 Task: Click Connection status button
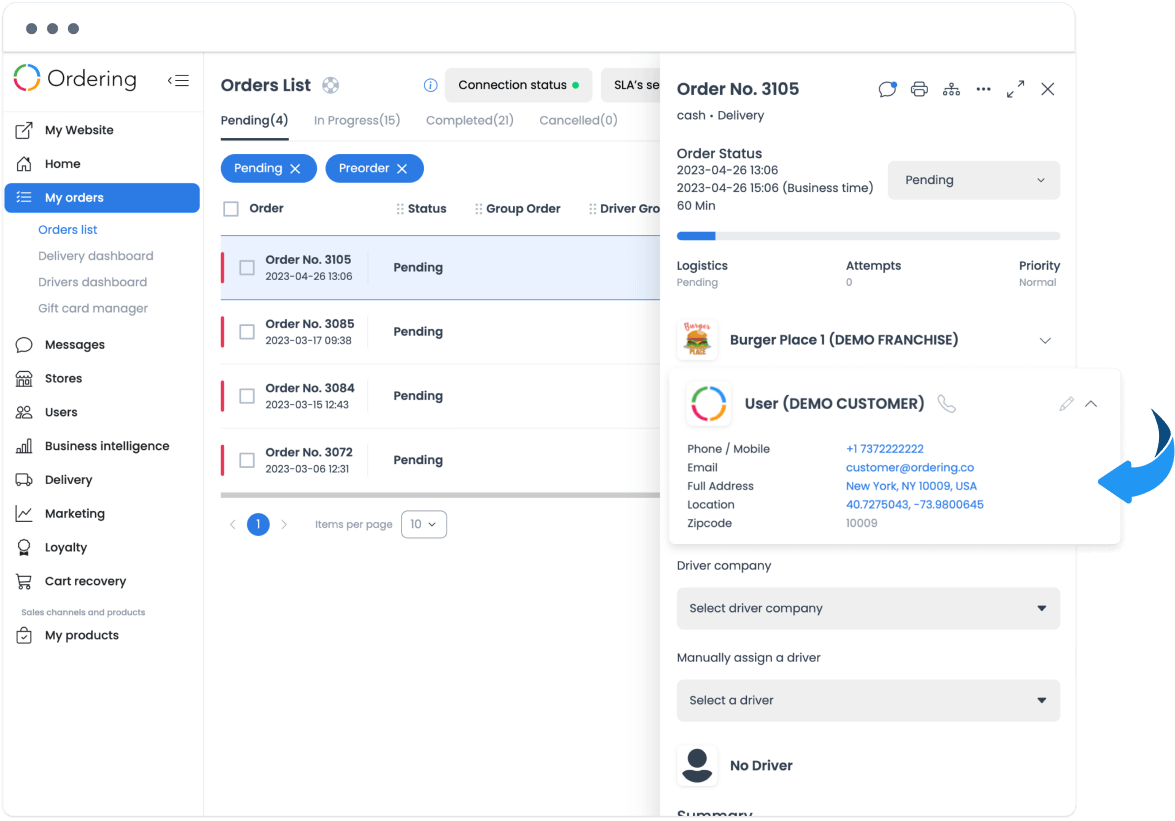tap(519, 85)
